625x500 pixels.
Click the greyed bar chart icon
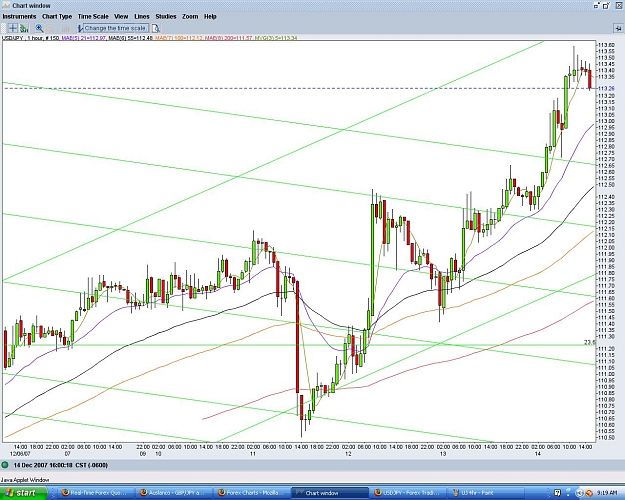coord(66,28)
